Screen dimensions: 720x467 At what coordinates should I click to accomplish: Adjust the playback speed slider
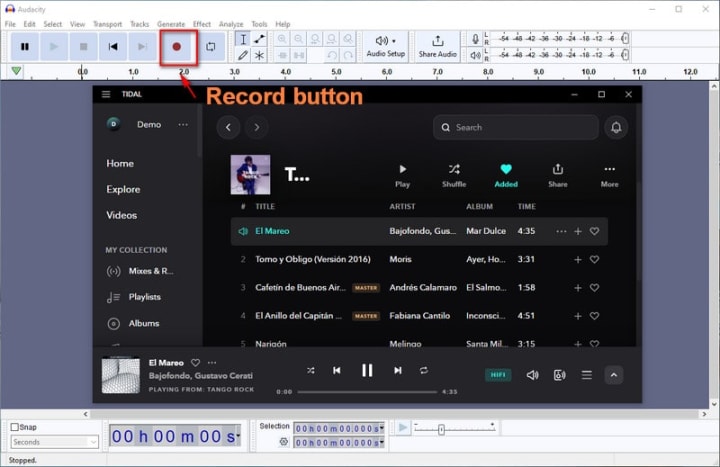click(x=441, y=430)
